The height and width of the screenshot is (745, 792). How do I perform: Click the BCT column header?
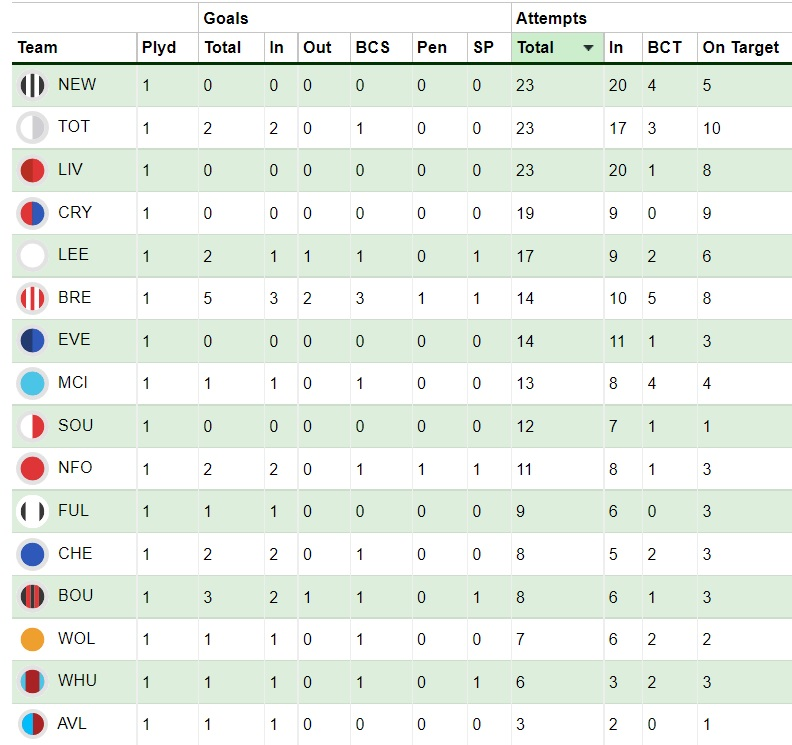[665, 47]
